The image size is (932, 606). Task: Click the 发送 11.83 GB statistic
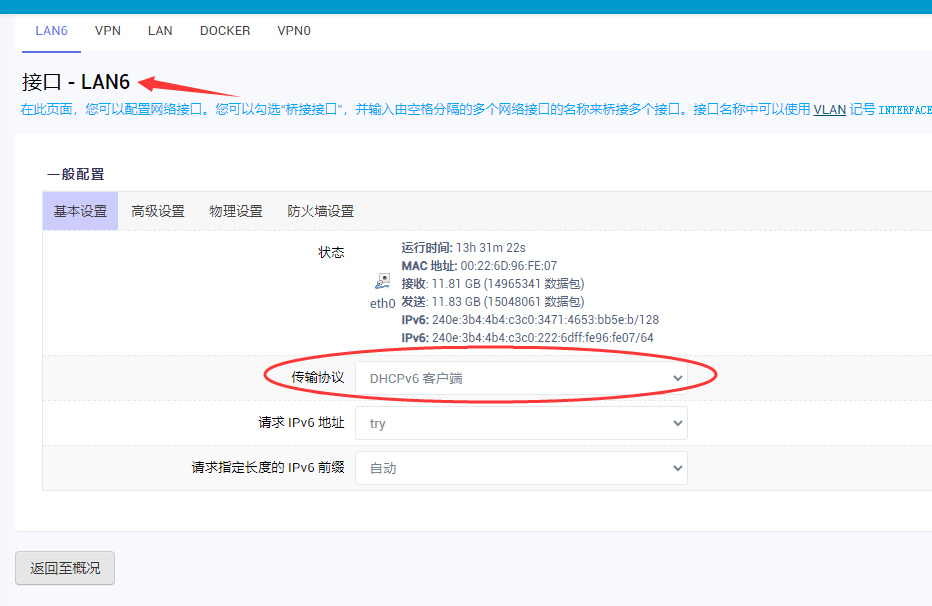click(x=493, y=301)
